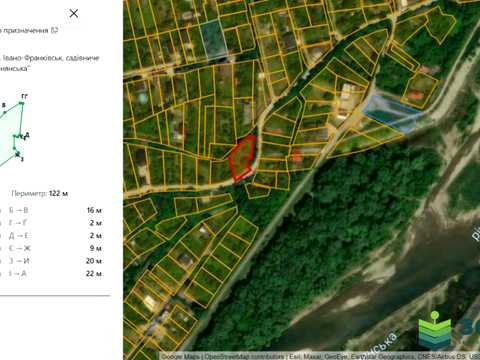Open the OpenStreetMap contributors attribution link
480x360 pixels.
click(x=245, y=356)
